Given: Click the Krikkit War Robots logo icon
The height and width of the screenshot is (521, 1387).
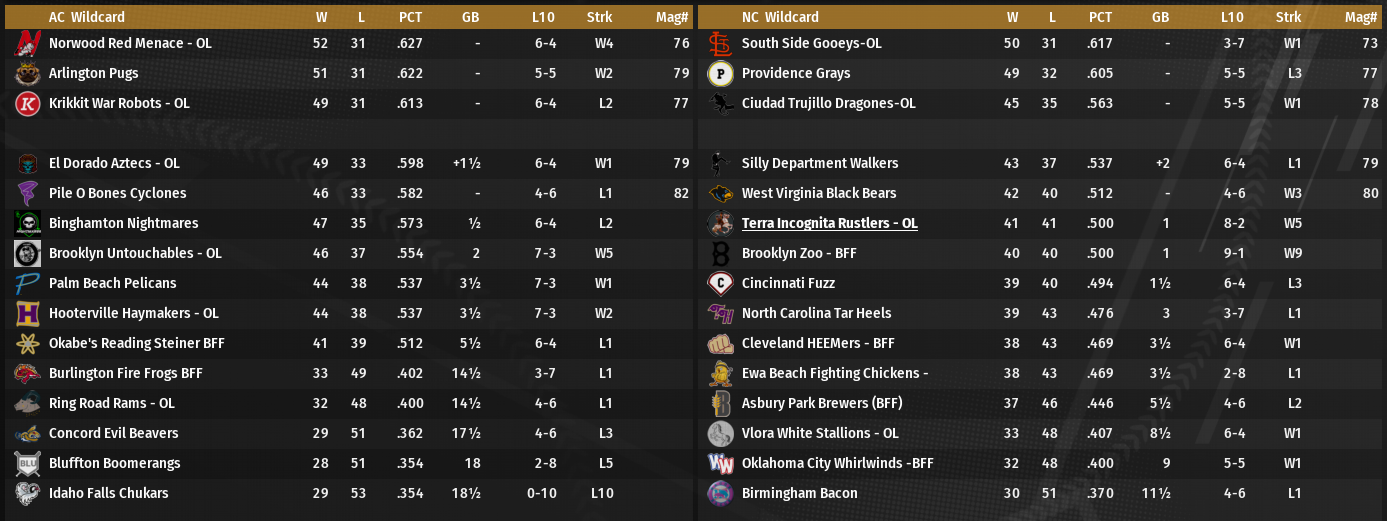Looking at the screenshot, I should [27, 104].
